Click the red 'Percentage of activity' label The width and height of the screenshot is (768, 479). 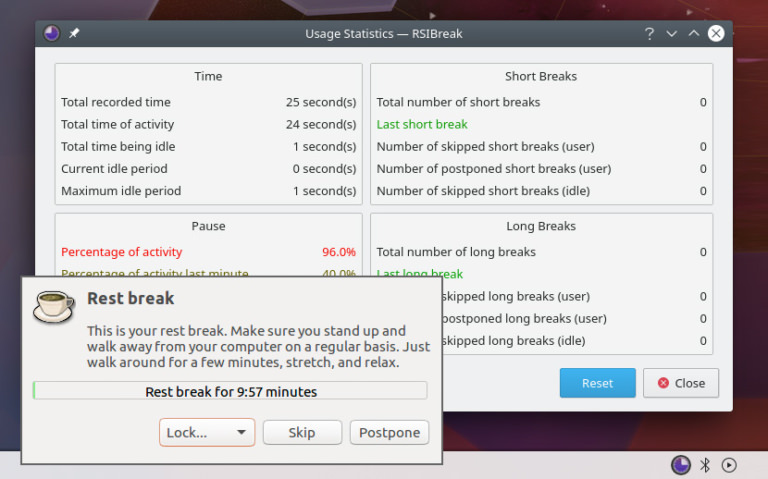120,252
